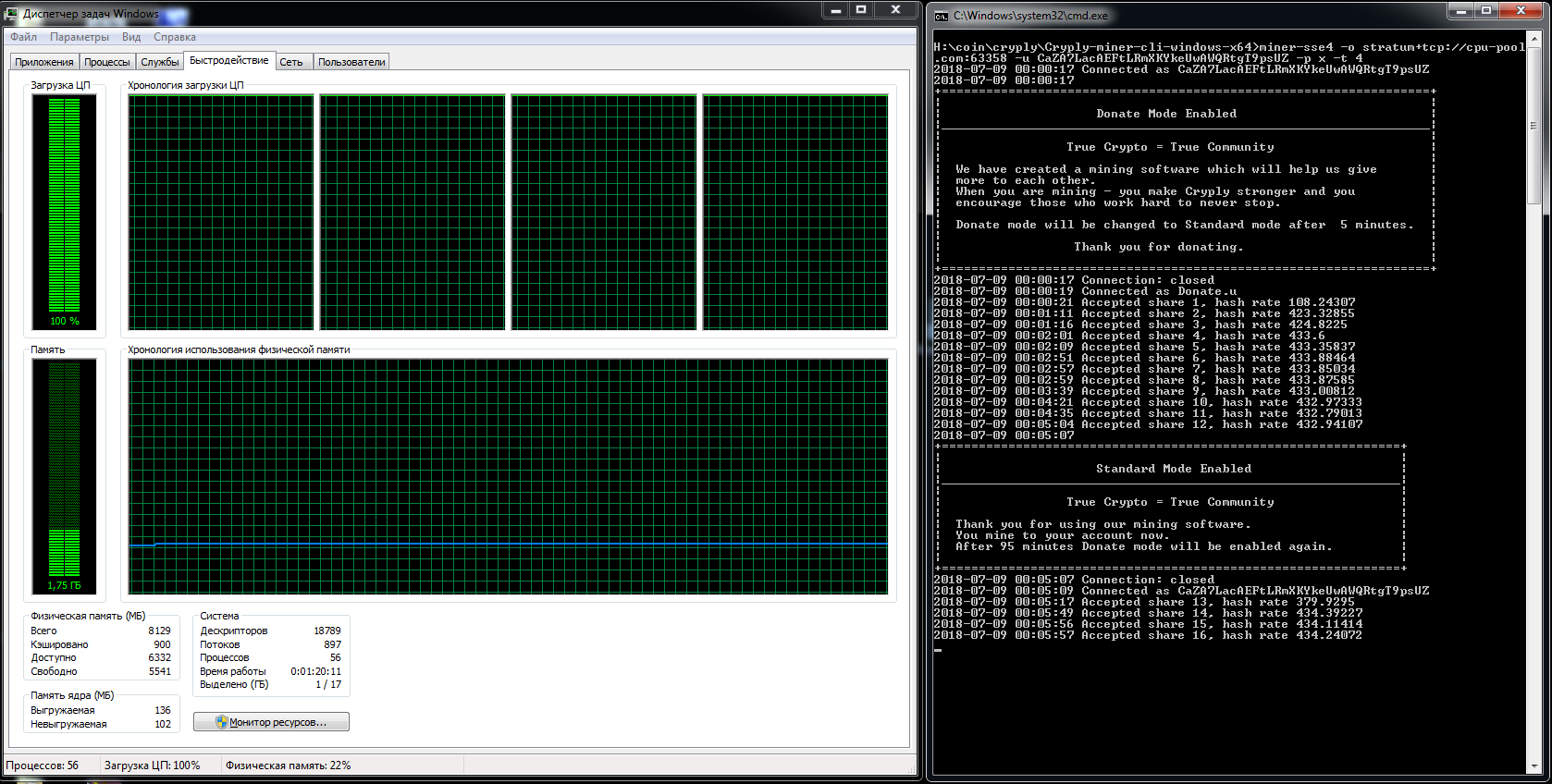The image size is (1552, 784).
Task: Click the fourth CPU history graph
Action: click(x=795, y=213)
